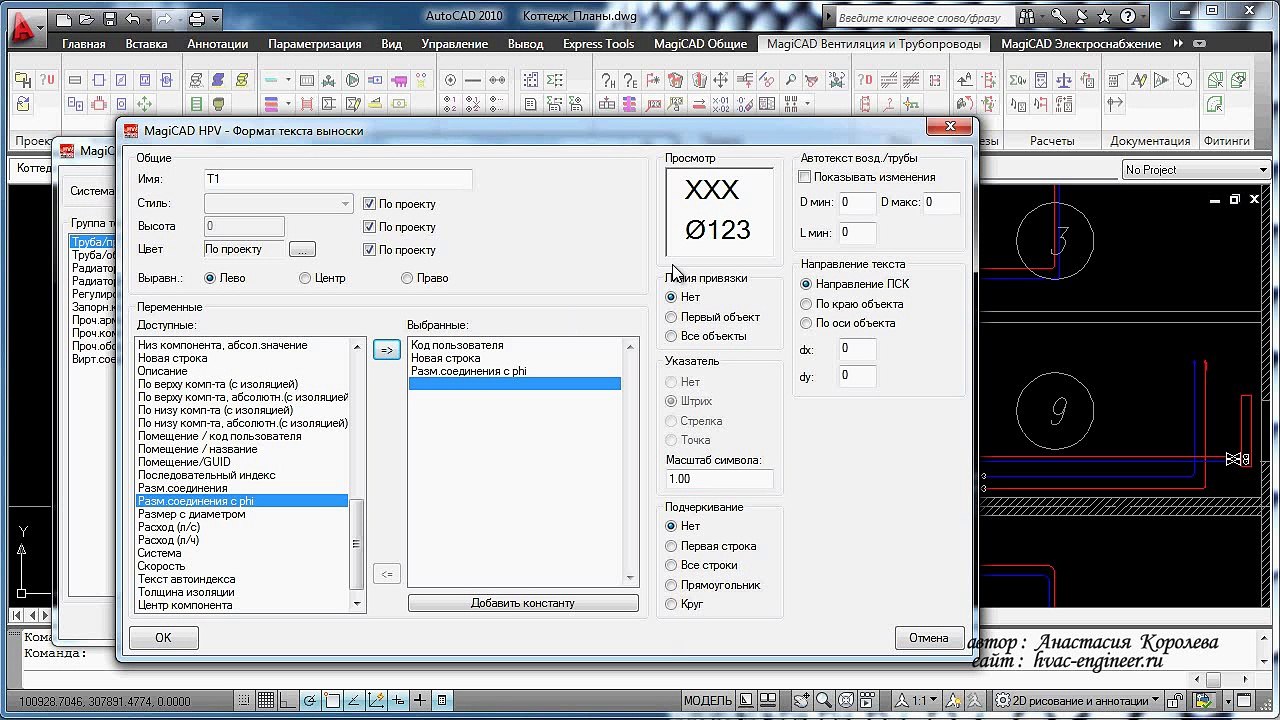Toggle the Высота 'По проекту' checkbox
The height and width of the screenshot is (720, 1280).
click(369, 227)
